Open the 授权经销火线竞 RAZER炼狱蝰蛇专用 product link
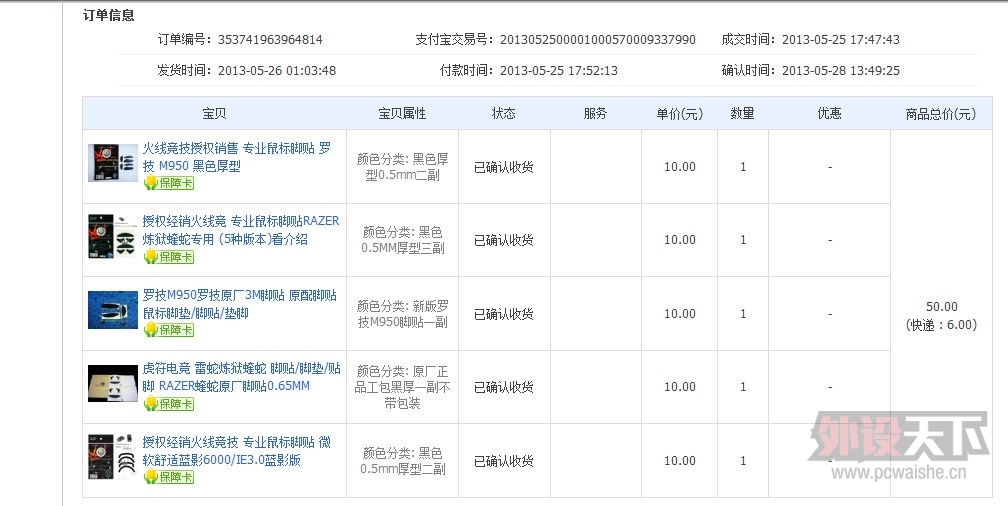The height and width of the screenshot is (506, 1008). (x=240, y=230)
